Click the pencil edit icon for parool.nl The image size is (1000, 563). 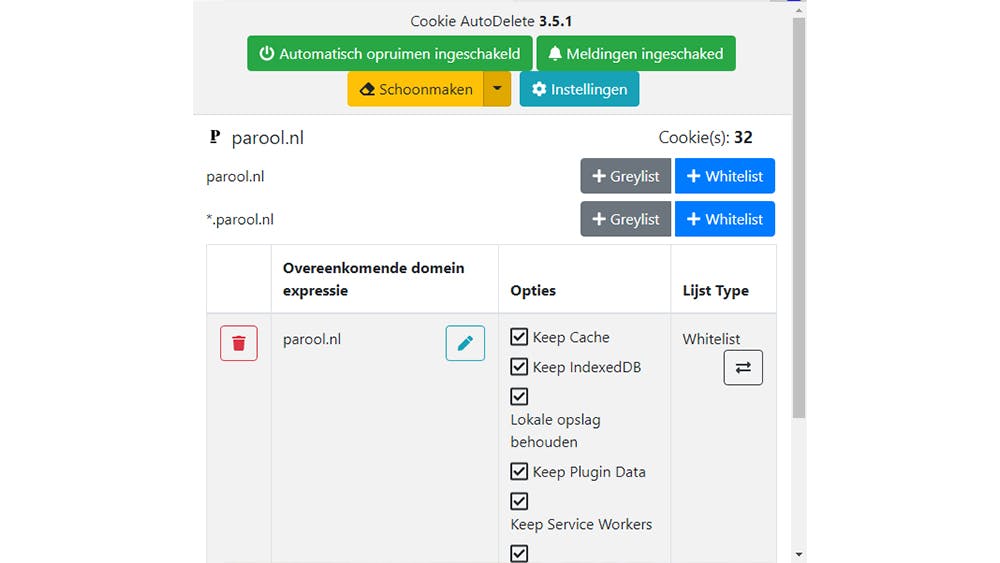[x=465, y=343]
